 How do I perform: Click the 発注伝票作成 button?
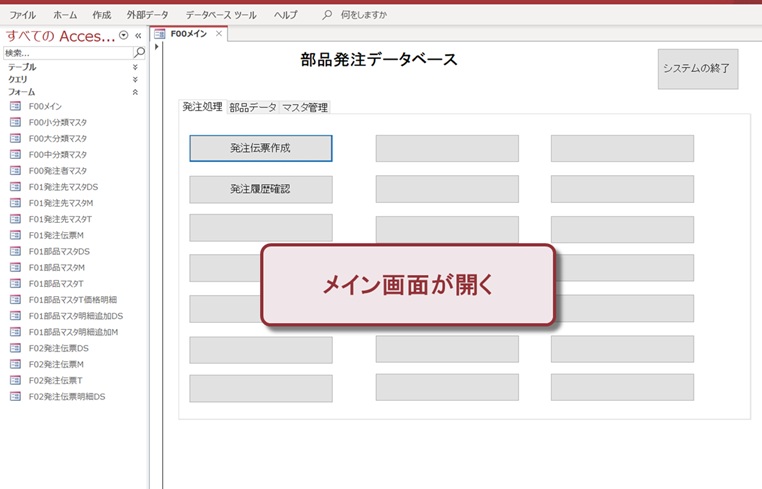point(260,148)
